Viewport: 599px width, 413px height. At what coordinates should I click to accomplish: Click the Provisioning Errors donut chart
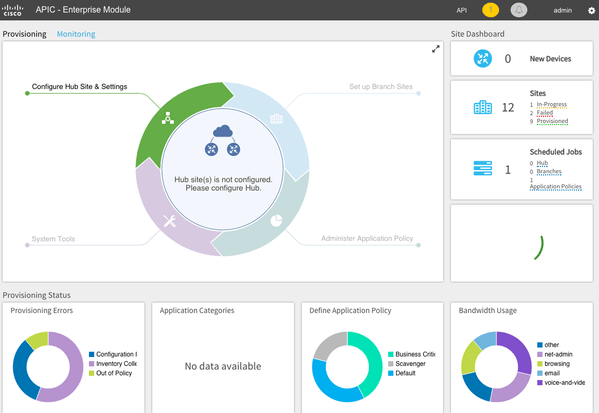48,367
